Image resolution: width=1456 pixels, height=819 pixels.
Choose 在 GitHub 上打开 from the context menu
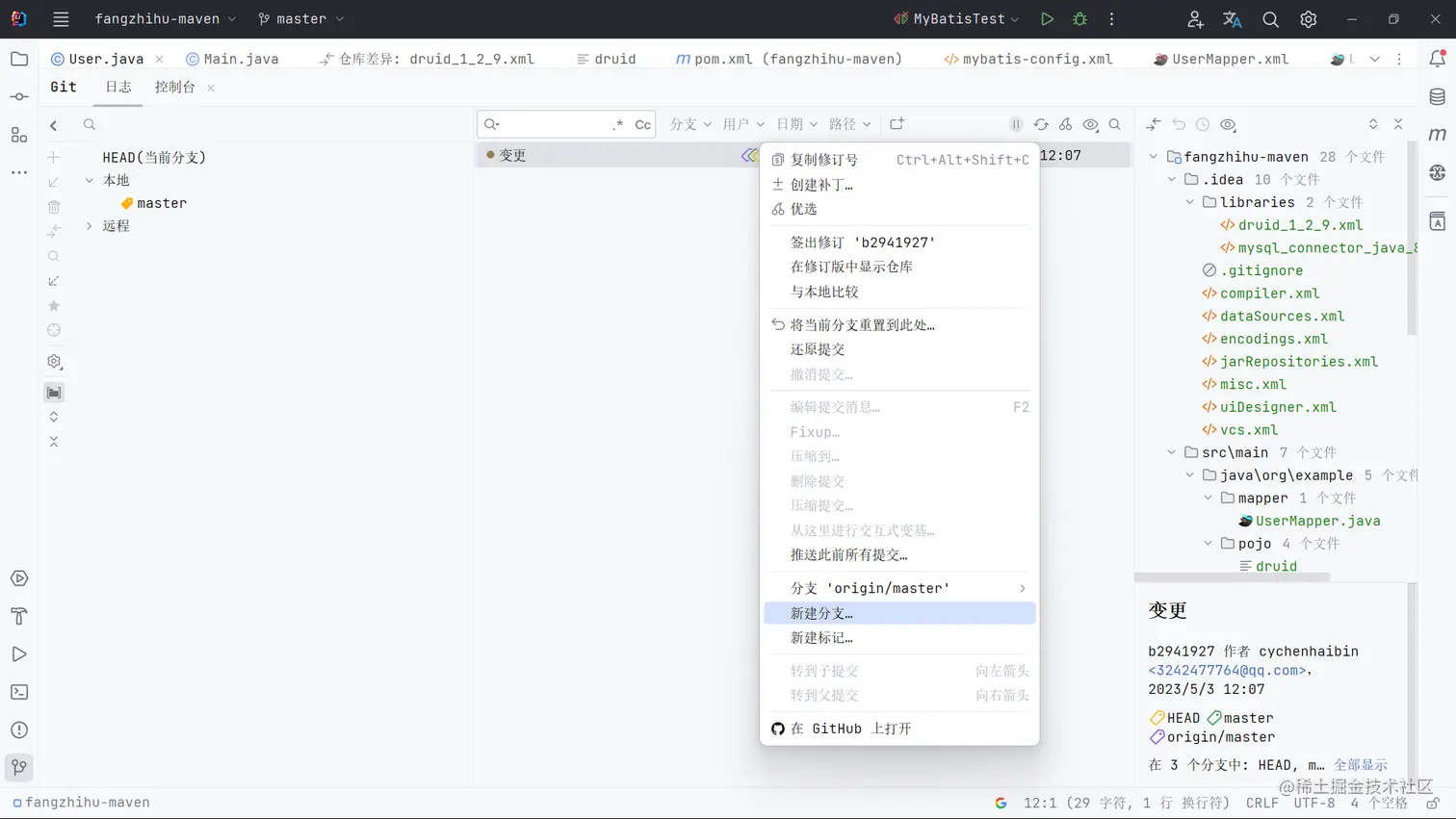899,729
